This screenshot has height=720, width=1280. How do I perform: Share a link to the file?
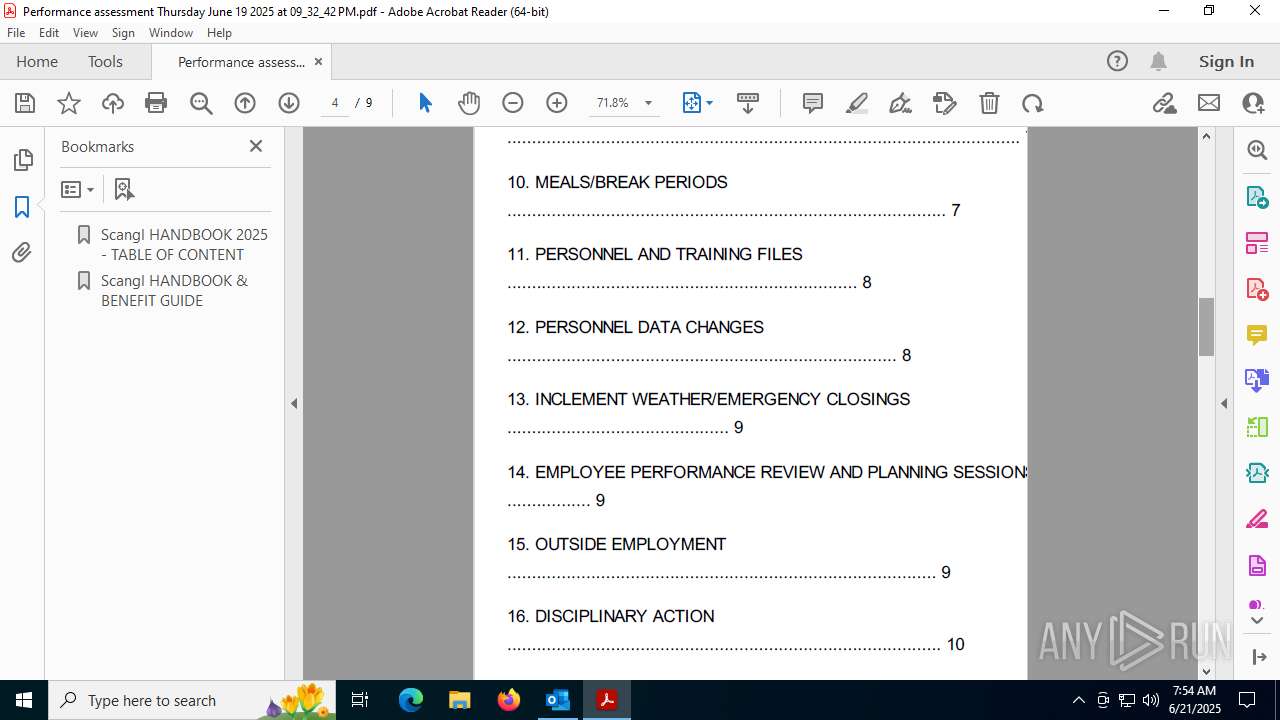[1165, 103]
